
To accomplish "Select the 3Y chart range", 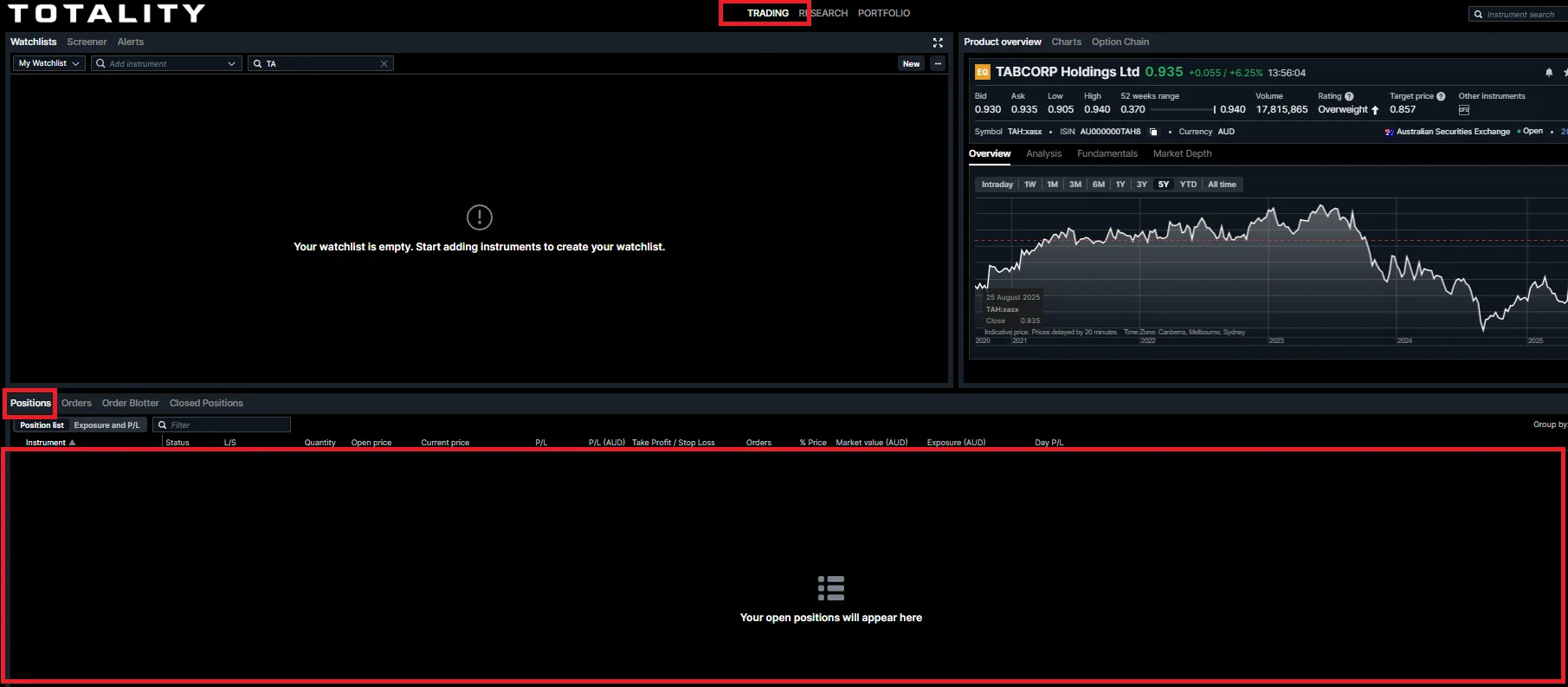I will [x=1142, y=185].
